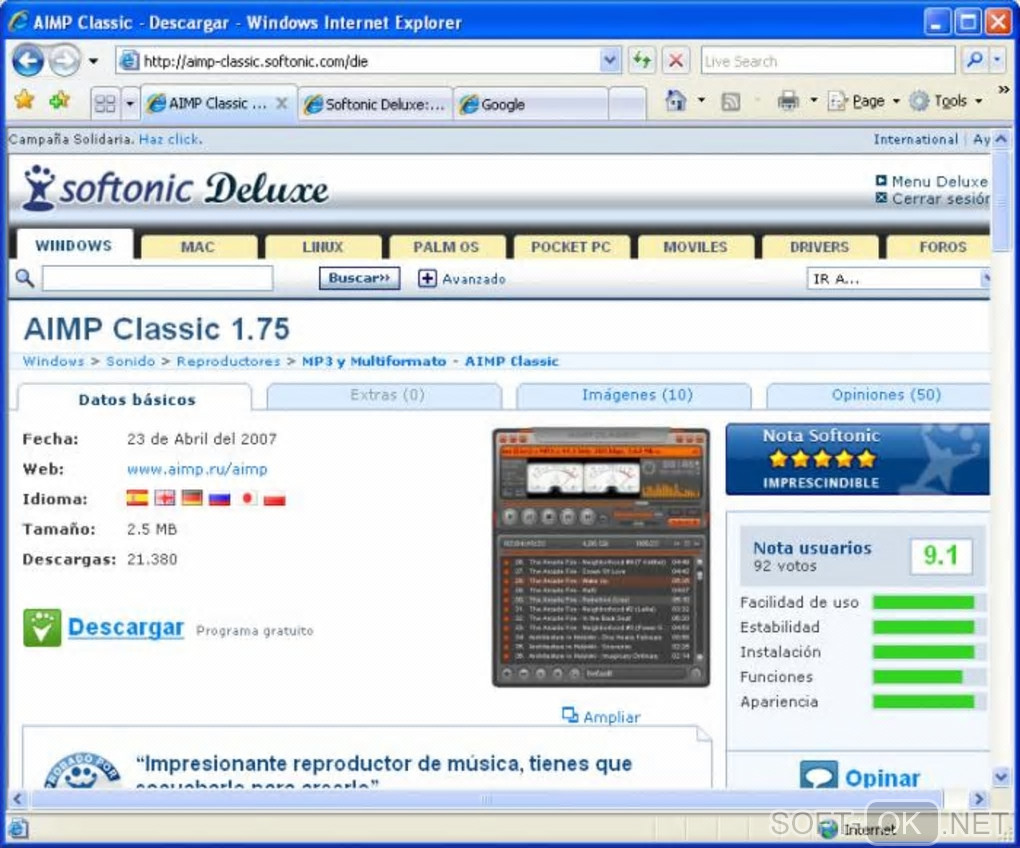Click the Spanish flag language icon
The image size is (1020, 848).
137,498
